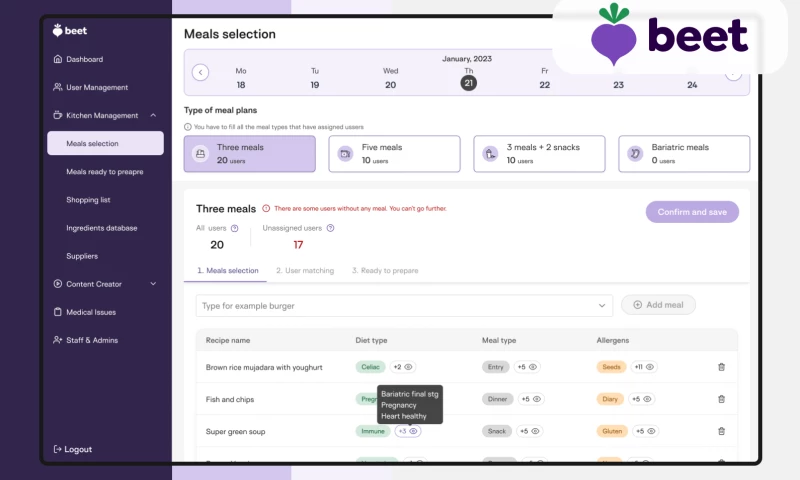Click the Add meal button
This screenshot has height=480, width=800.
click(x=658, y=305)
